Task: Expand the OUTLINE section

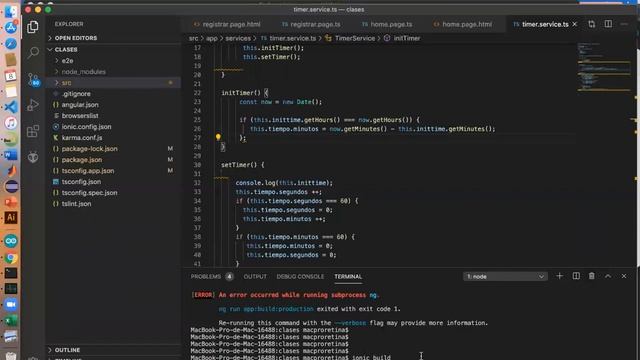Action: [x=67, y=350]
